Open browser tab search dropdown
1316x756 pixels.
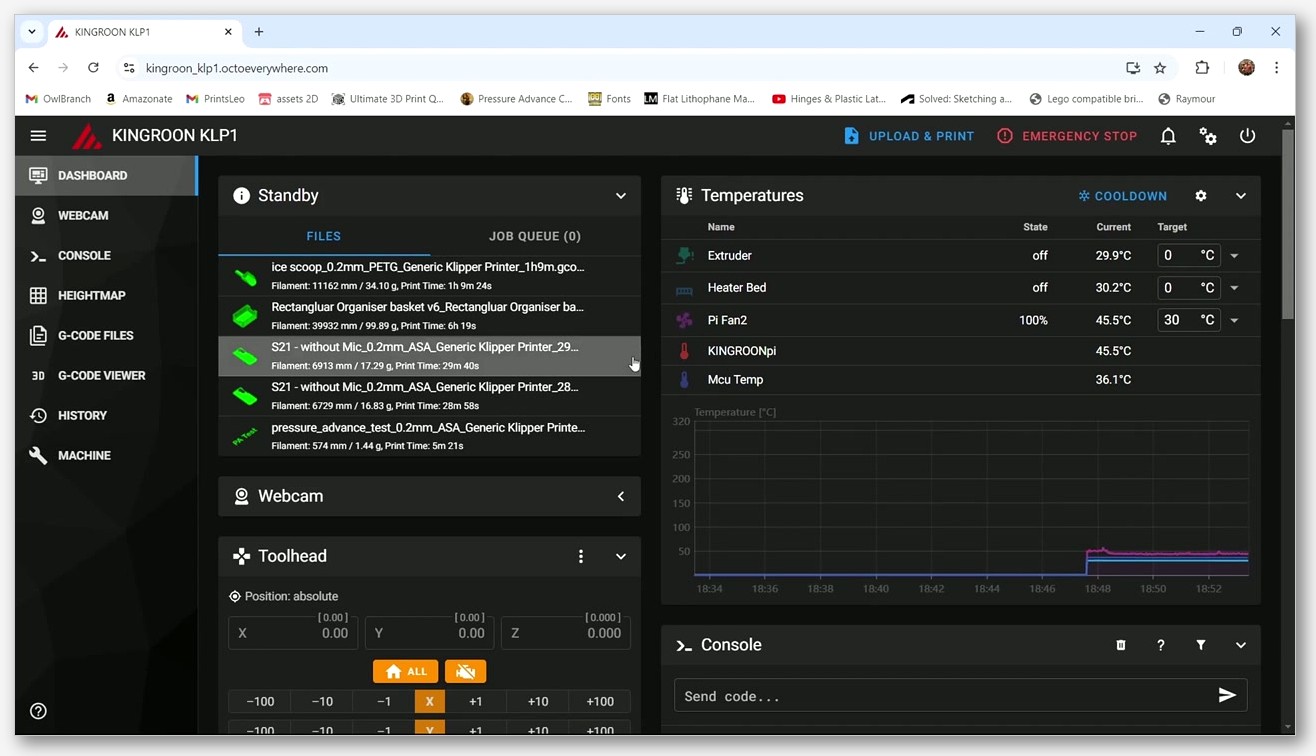(x=32, y=32)
